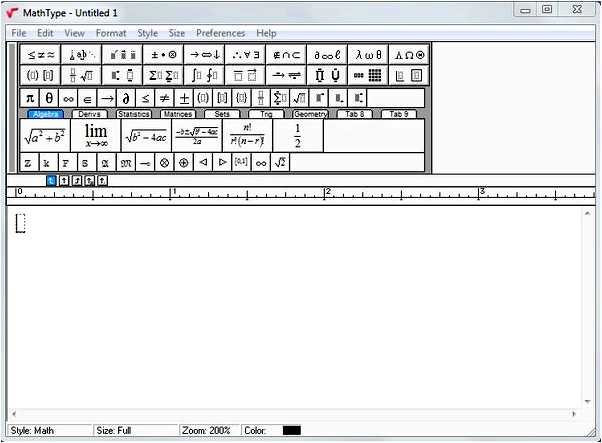Open the arrow symbols palette
This screenshot has height=443, width=602.
pyautogui.click(x=204, y=55)
